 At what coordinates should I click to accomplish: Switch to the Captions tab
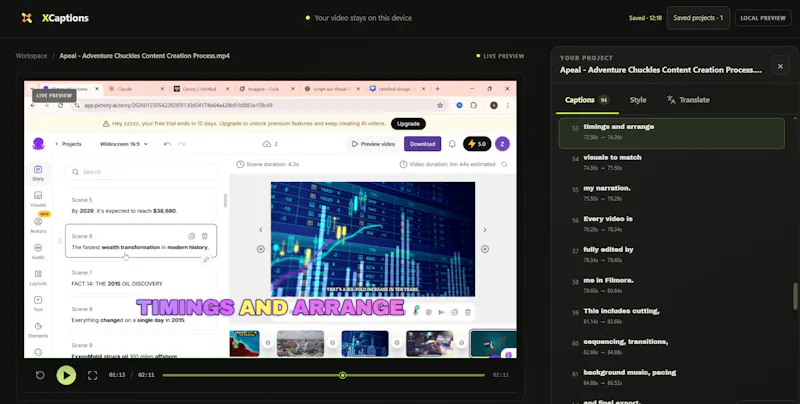point(587,100)
